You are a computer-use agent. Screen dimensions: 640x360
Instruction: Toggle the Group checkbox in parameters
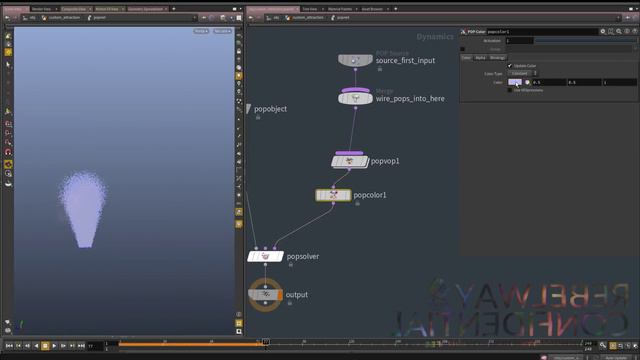(x=462, y=49)
